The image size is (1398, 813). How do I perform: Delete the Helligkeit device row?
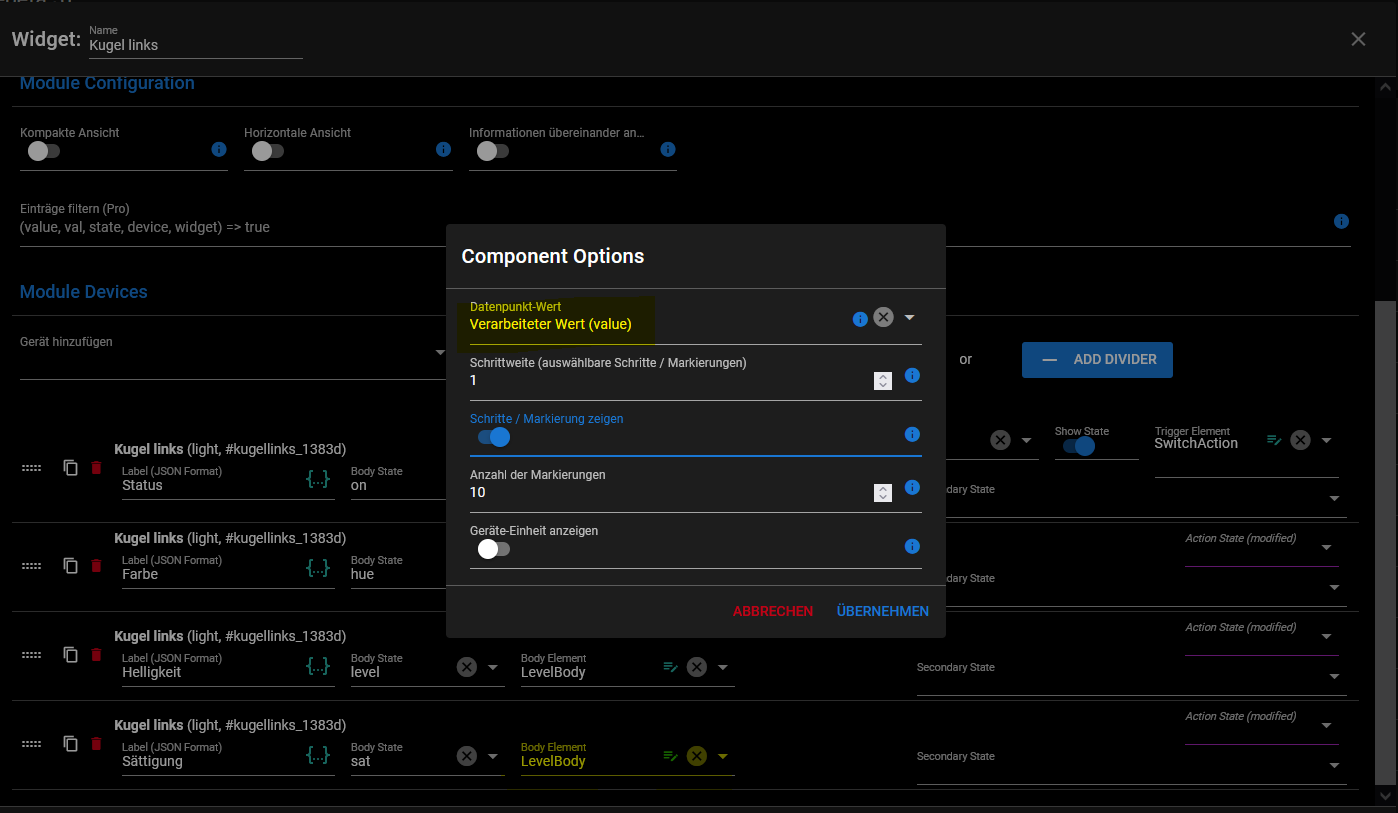pyautogui.click(x=96, y=654)
